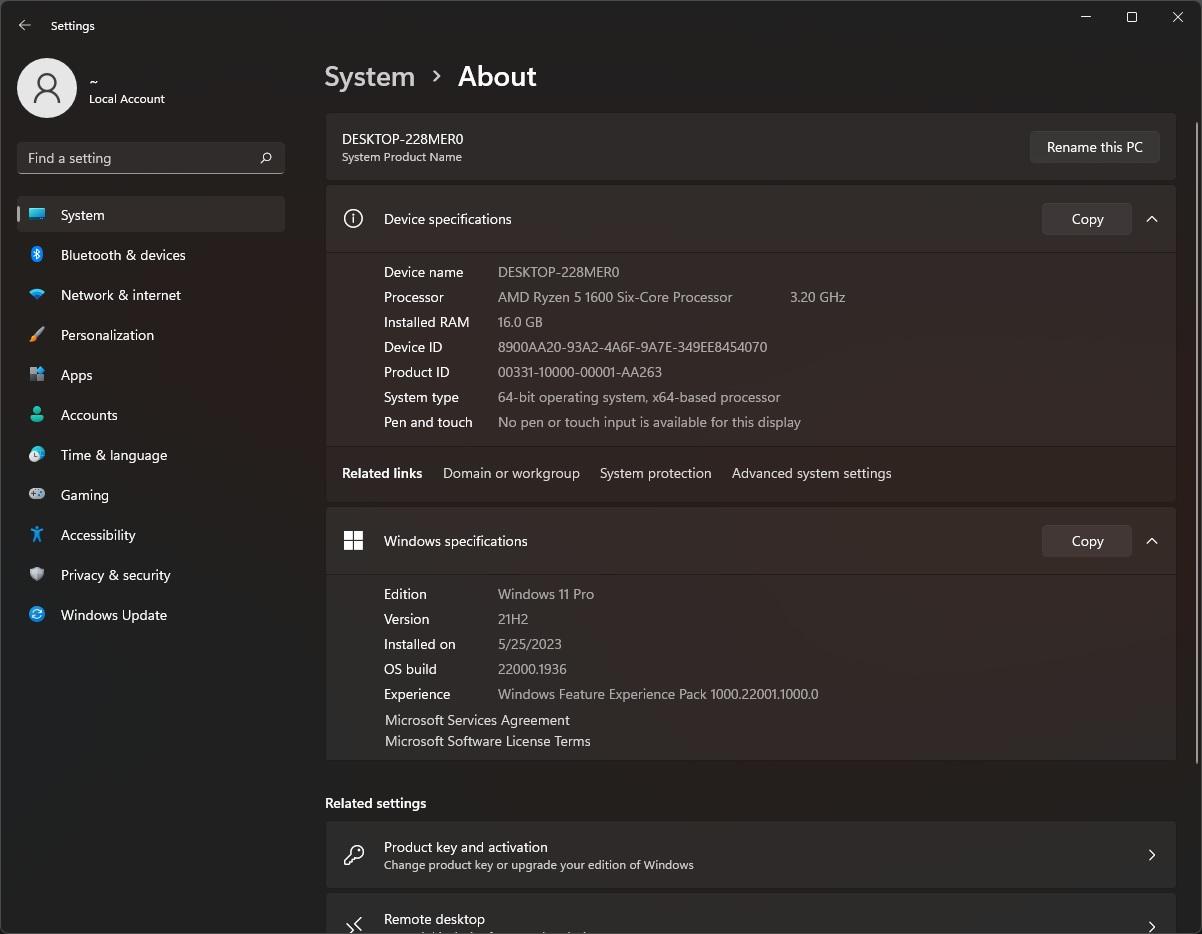Viewport: 1202px width, 934px height.
Task: Open Product key and activation chevron
Action: coord(1152,855)
